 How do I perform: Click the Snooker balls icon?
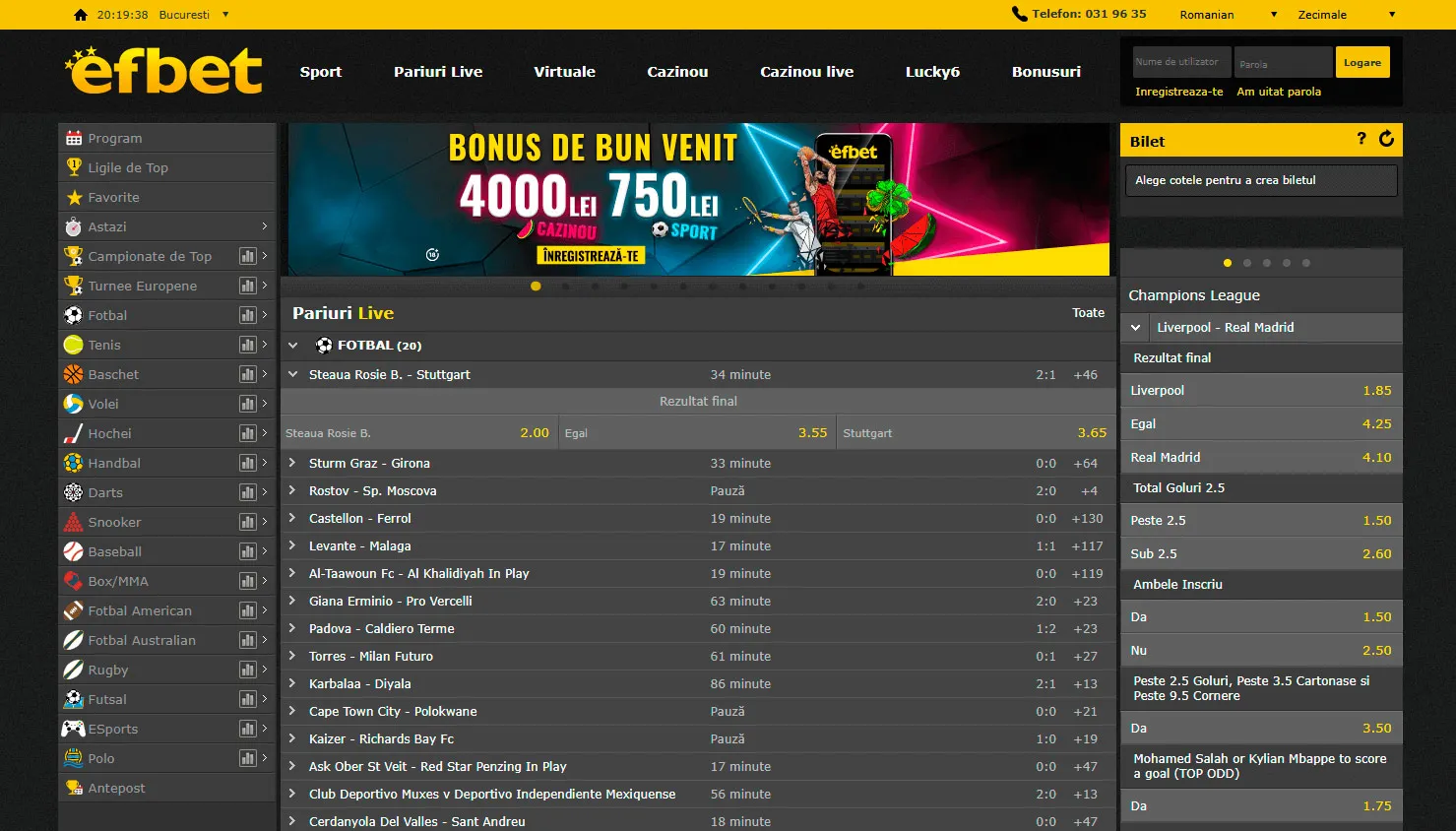tap(74, 522)
